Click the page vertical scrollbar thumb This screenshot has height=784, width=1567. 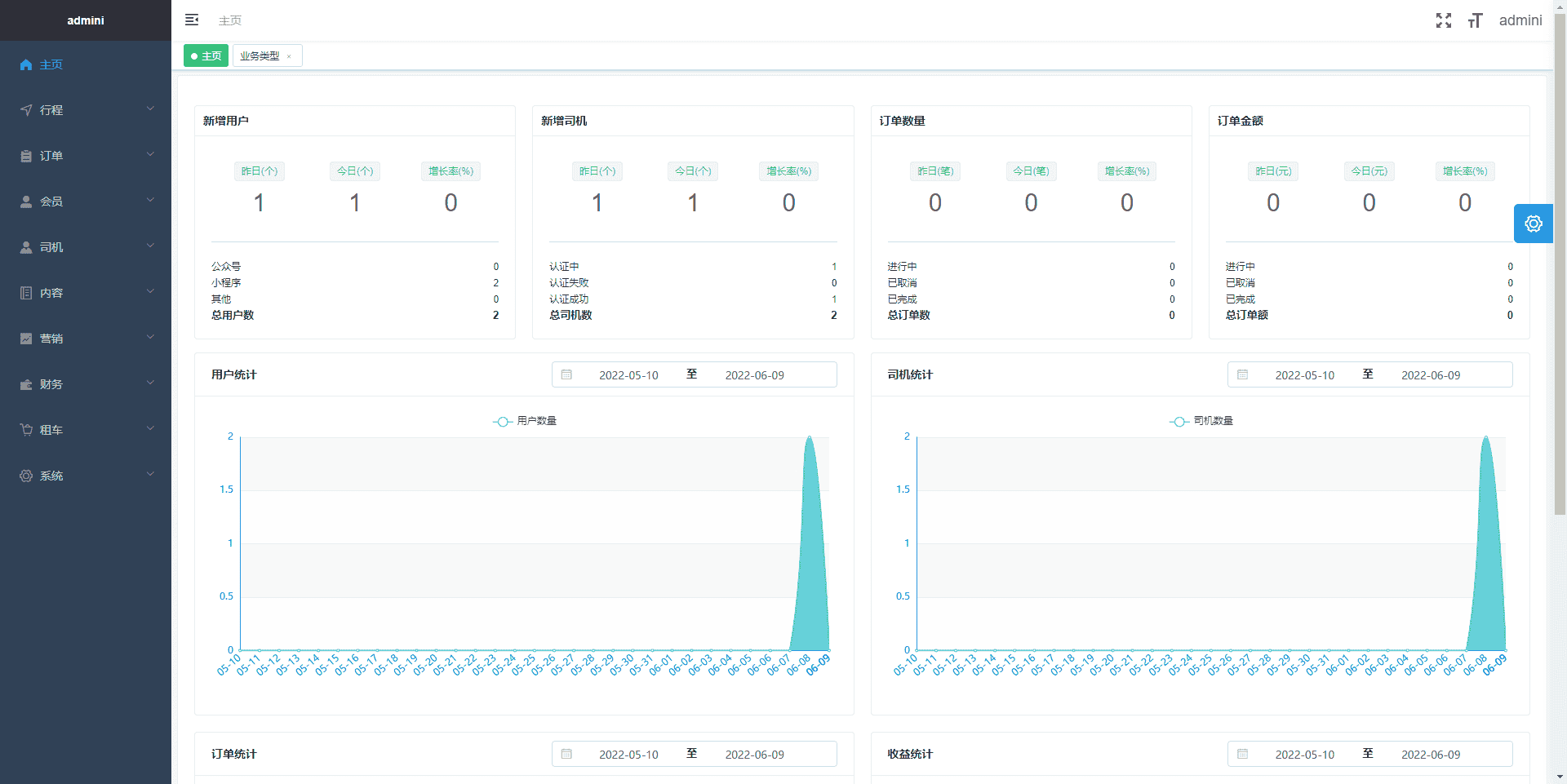tap(1560, 265)
